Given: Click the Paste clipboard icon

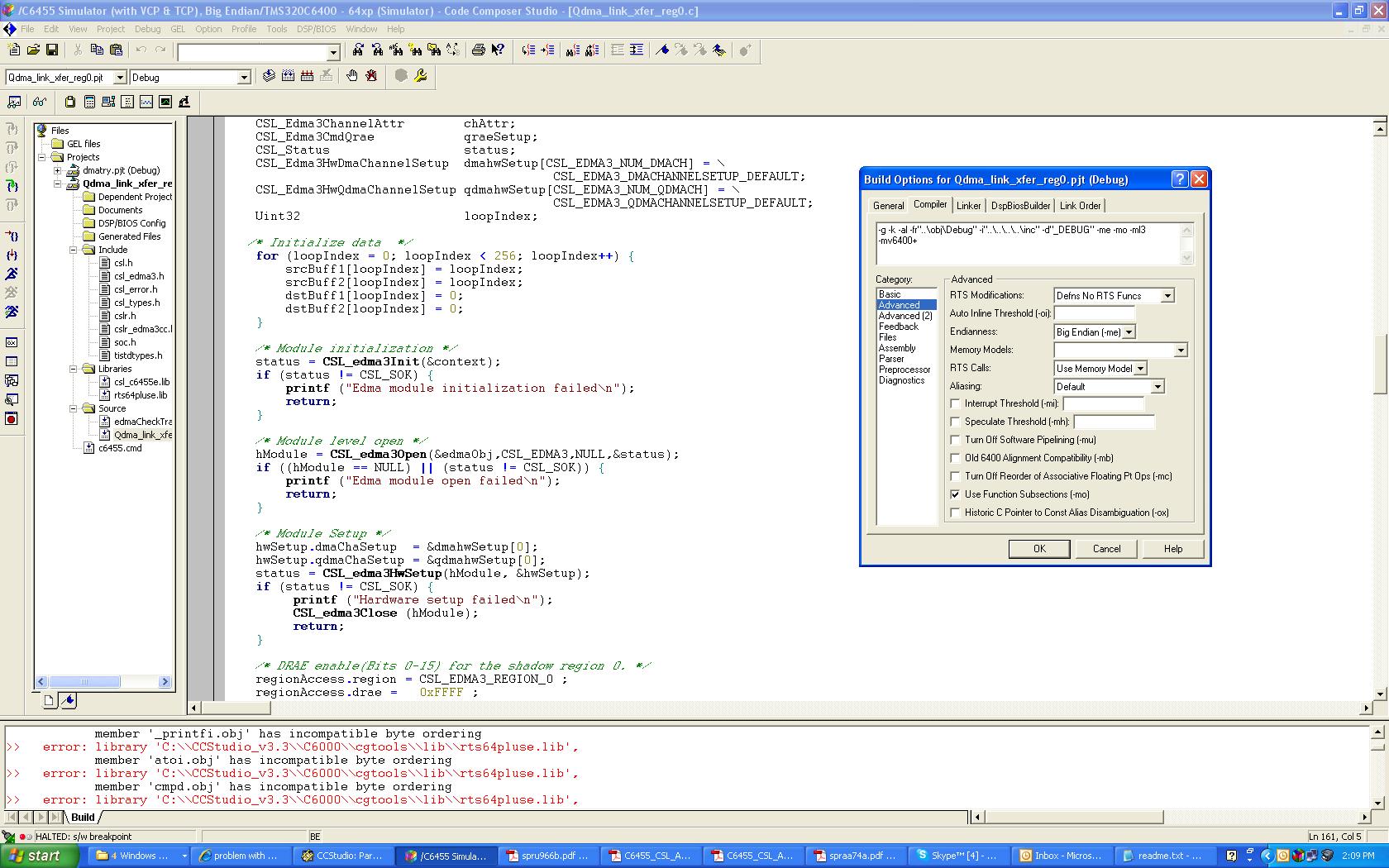Looking at the screenshot, I should [x=116, y=50].
